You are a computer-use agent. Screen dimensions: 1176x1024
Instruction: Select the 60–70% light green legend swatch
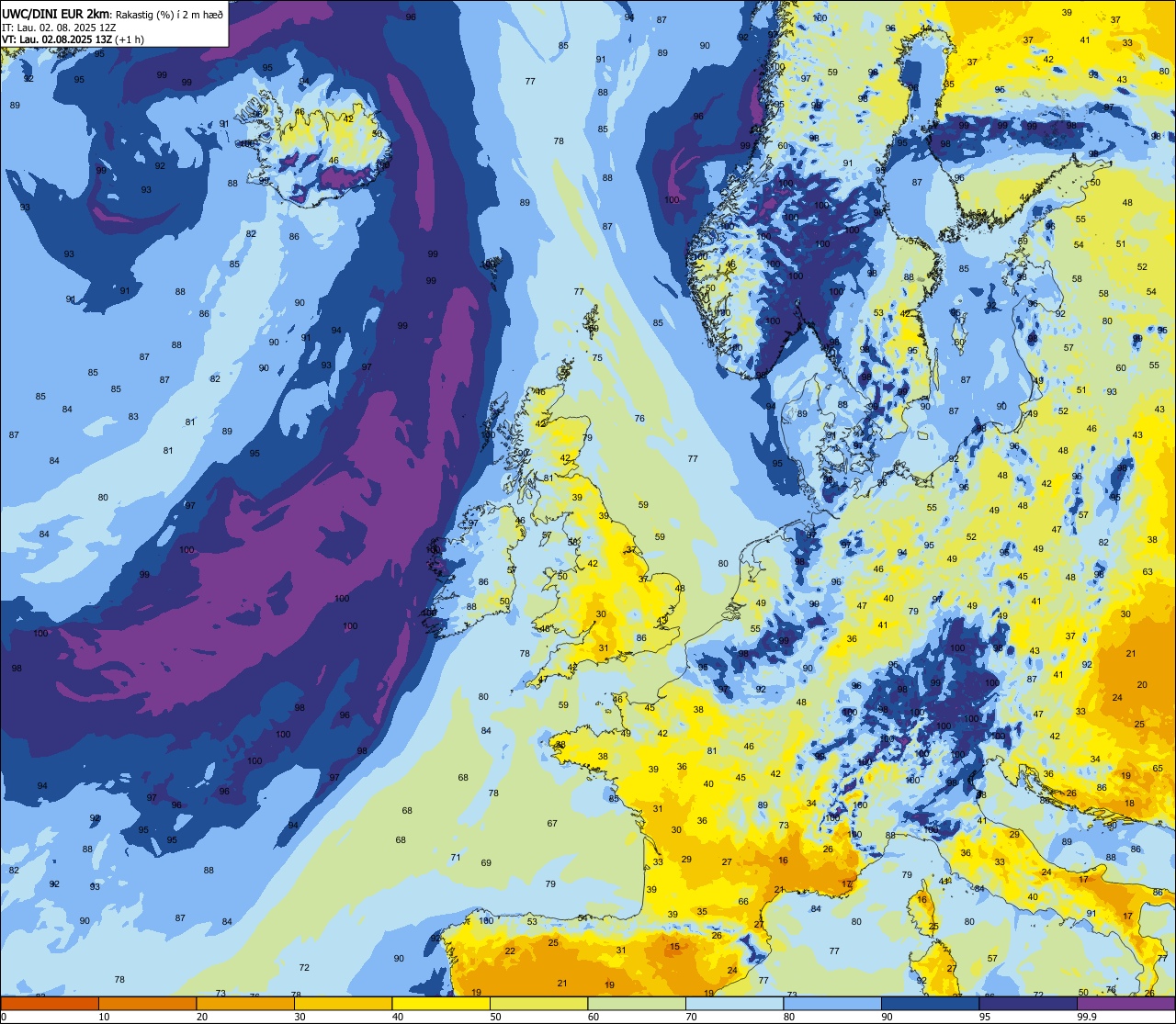tap(637, 1003)
